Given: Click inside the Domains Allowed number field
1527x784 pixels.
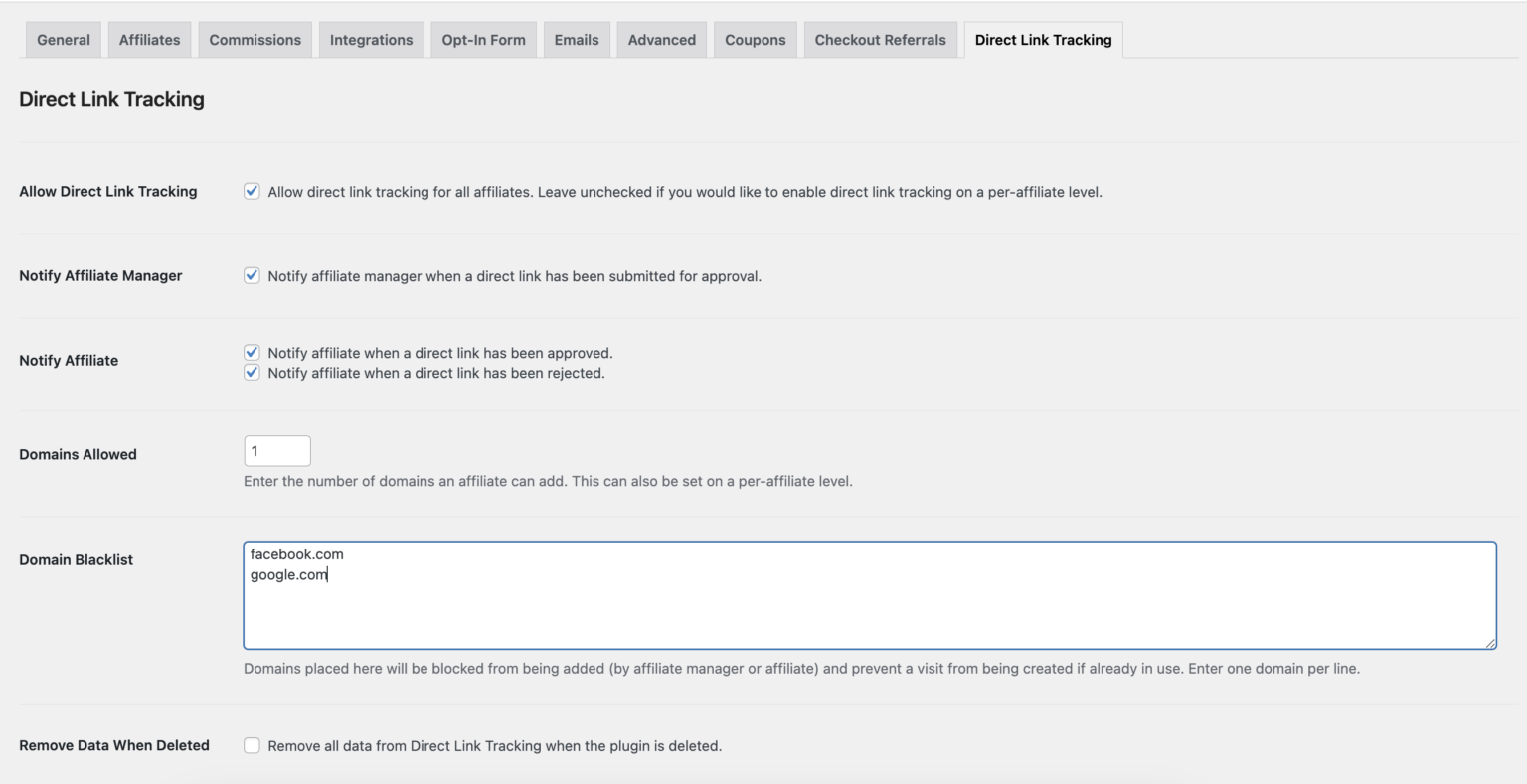Looking at the screenshot, I should pyautogui.click(x=276, y=450).
